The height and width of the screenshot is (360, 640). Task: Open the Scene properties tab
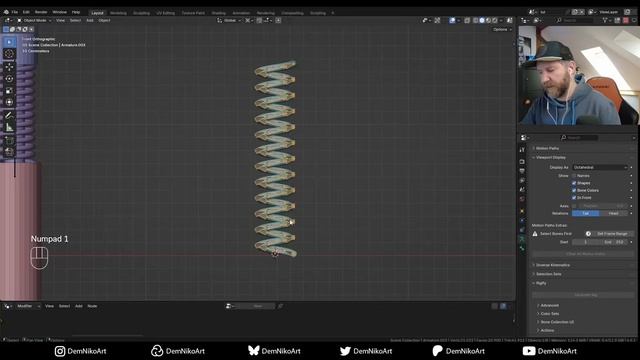(x=522, y=189)
